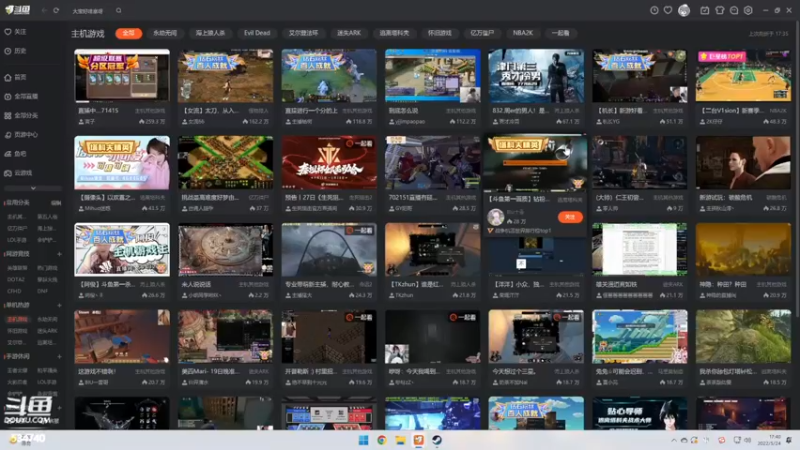This screenshot has height=450, width=800.
Task: Open the 主机游戏王 stream thumbnail
Action: 122,249
